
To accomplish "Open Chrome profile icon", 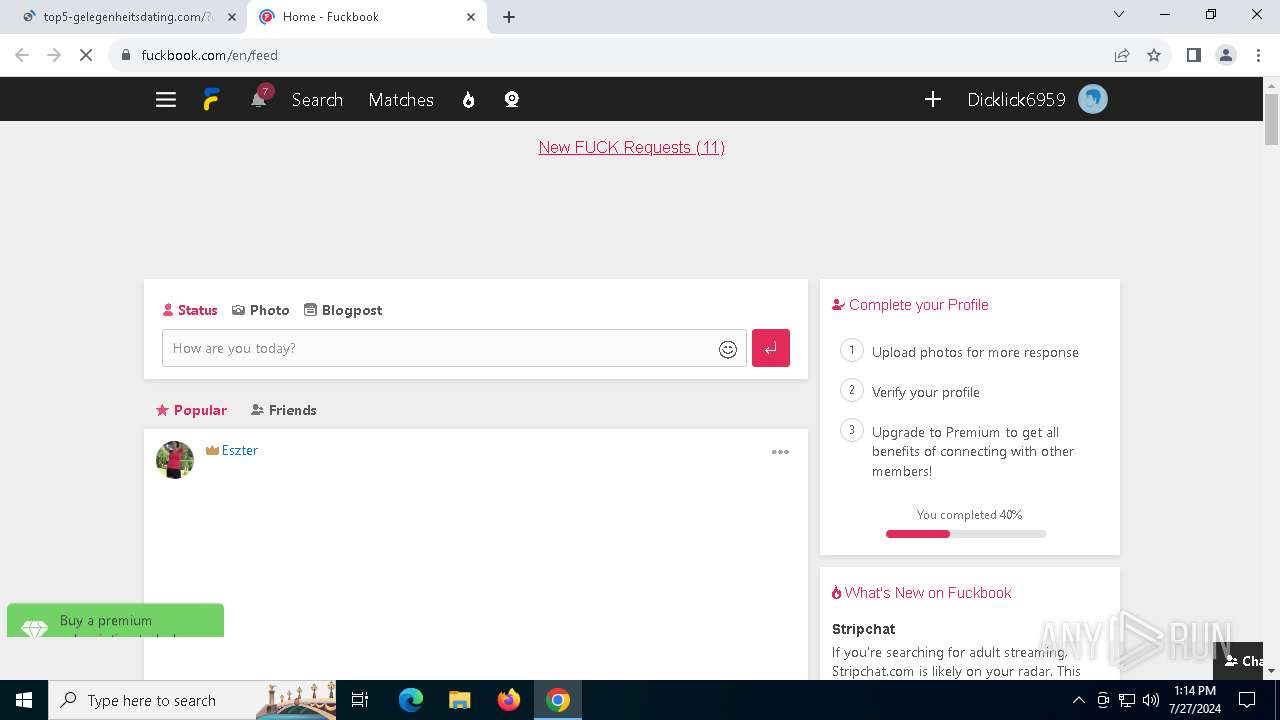I will (x=1226, y=55).
